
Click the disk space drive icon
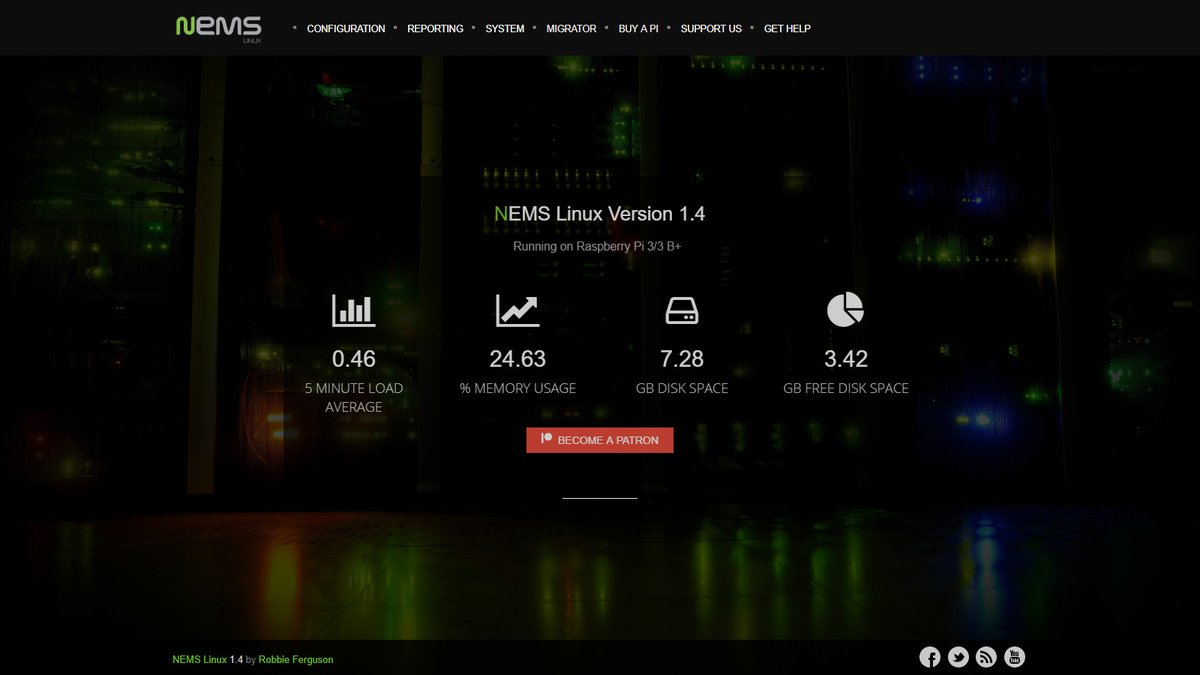point(682,312)
